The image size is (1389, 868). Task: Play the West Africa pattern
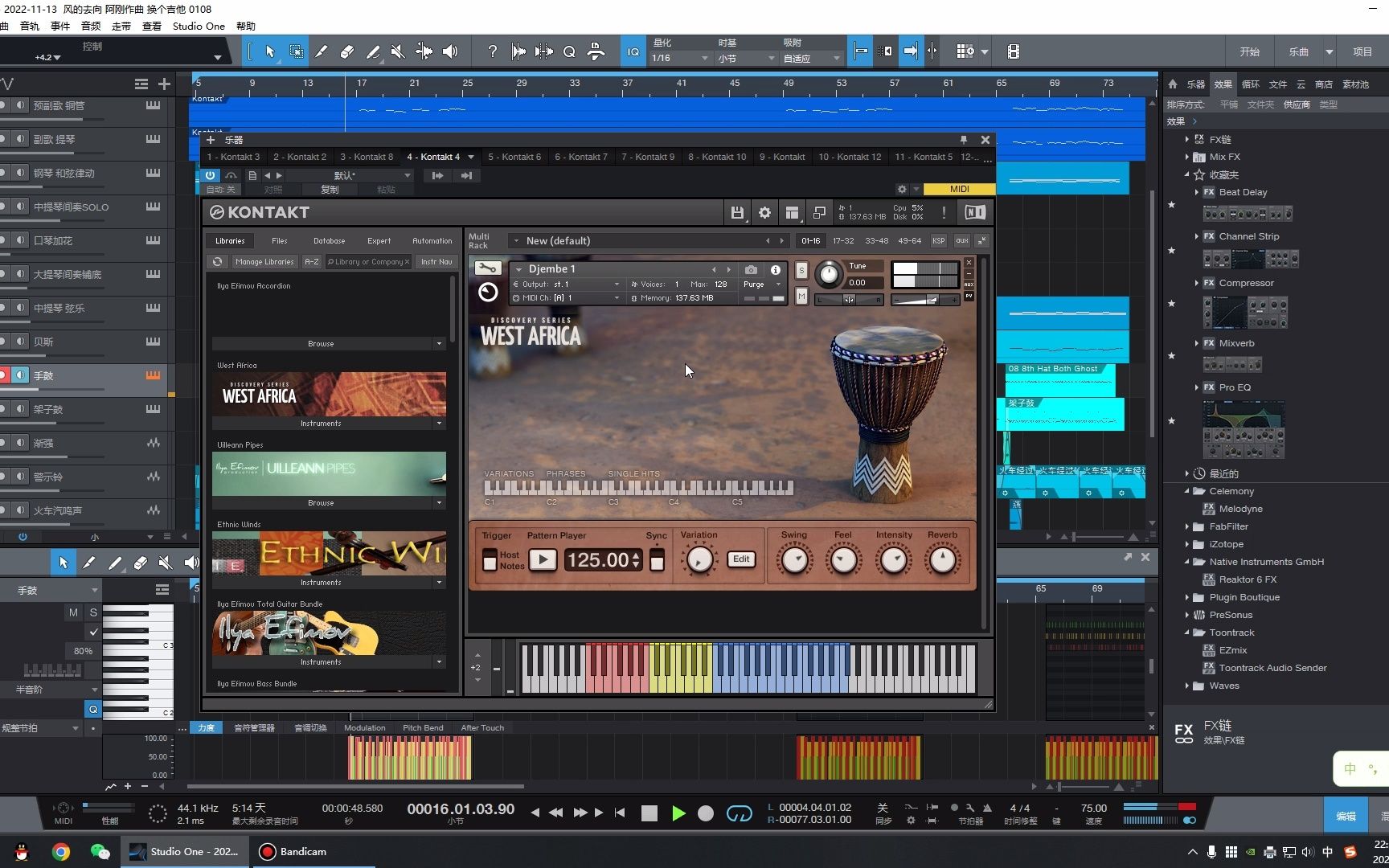click(543, 559)
